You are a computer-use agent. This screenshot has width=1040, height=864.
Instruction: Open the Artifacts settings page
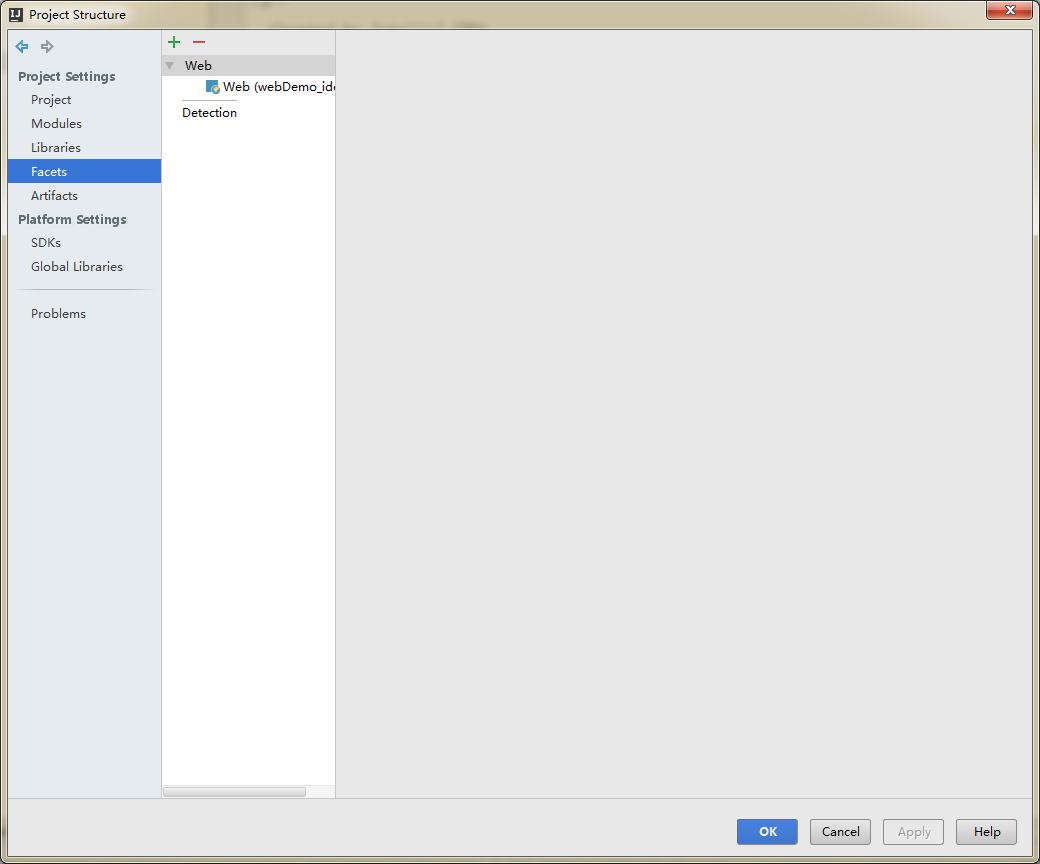click(54, 196)
